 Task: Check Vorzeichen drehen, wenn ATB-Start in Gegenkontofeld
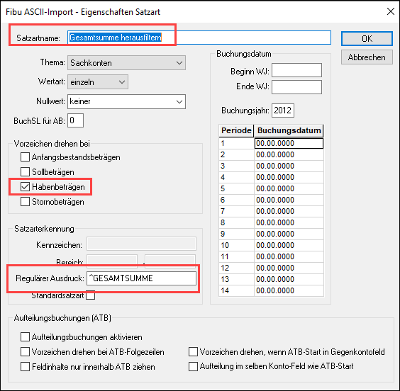[x=193, y=352]
